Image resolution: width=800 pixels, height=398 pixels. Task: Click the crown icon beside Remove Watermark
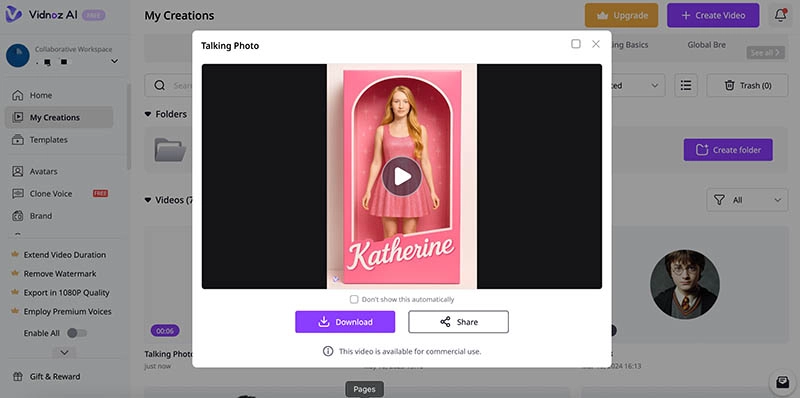click(x=15, y=273)
